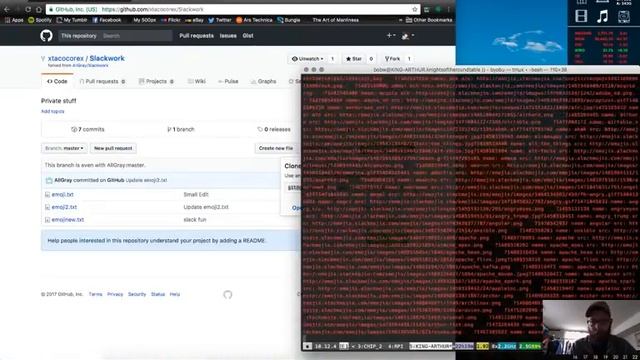The image size is (640, 360).
Task: Open the Pulse tab
Action: pos(228,82)
